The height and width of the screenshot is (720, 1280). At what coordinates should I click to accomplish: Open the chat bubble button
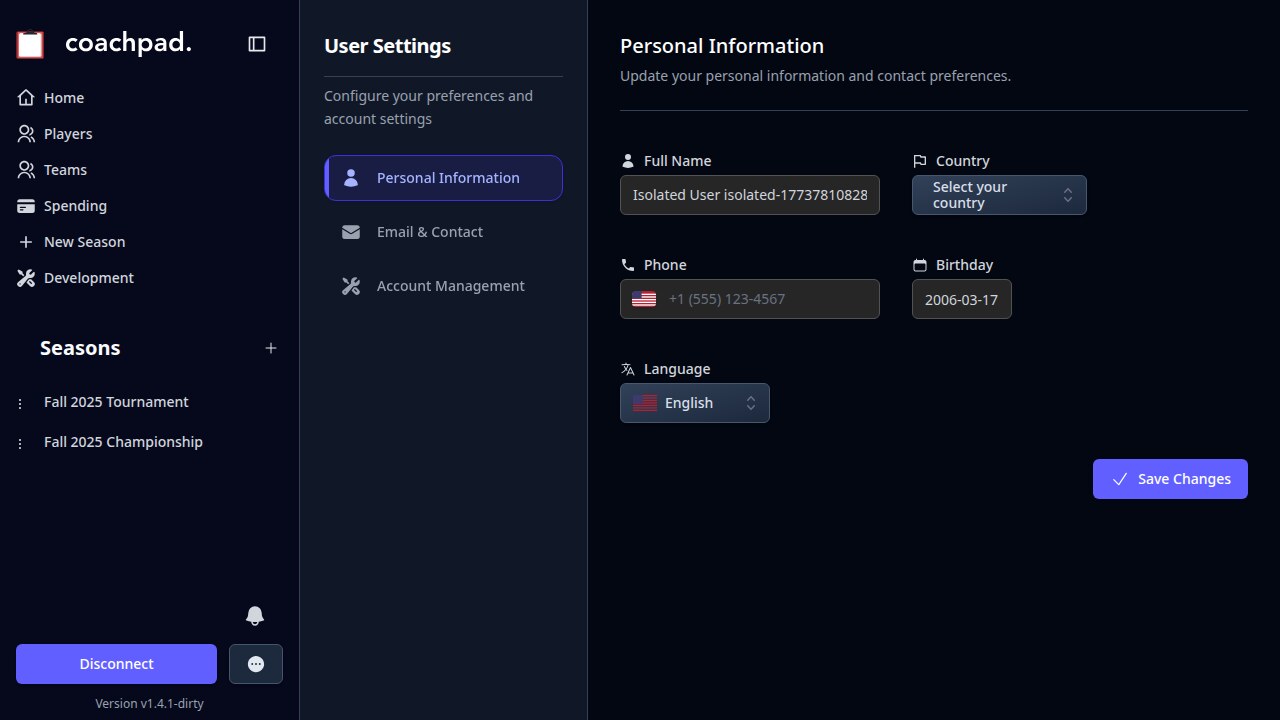(256, 664)
